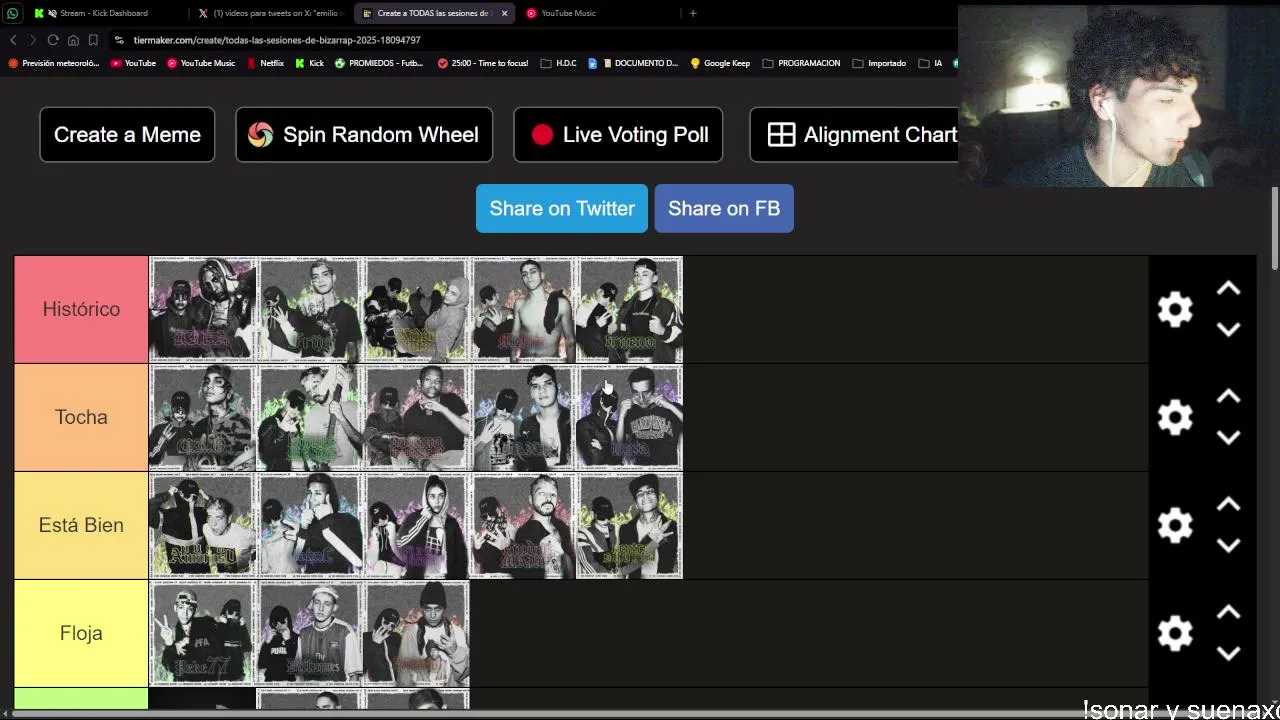Move the Histórico tier down
Image resolution: width=1280 pixels, height=720 pixels.
(x=1228, y=329)
